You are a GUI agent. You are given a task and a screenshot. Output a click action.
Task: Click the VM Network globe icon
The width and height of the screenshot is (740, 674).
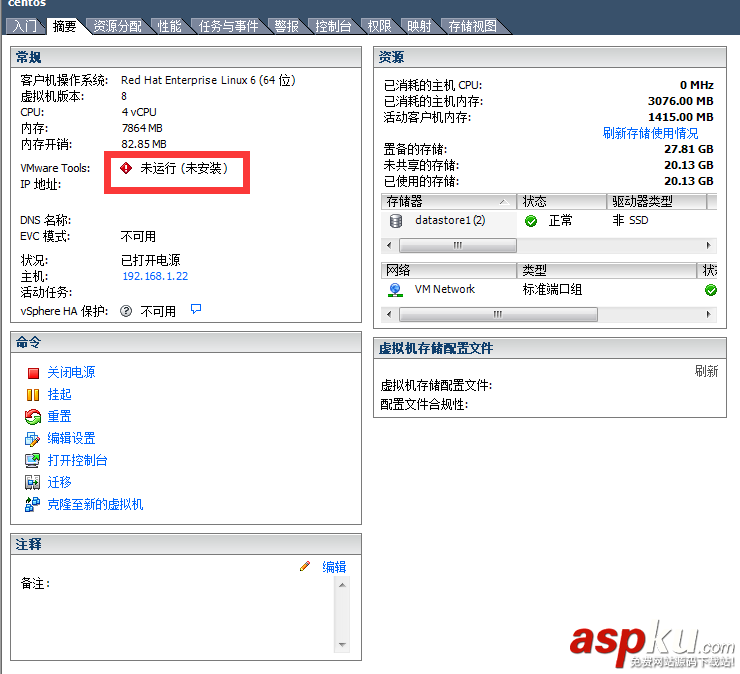point(395,290)
